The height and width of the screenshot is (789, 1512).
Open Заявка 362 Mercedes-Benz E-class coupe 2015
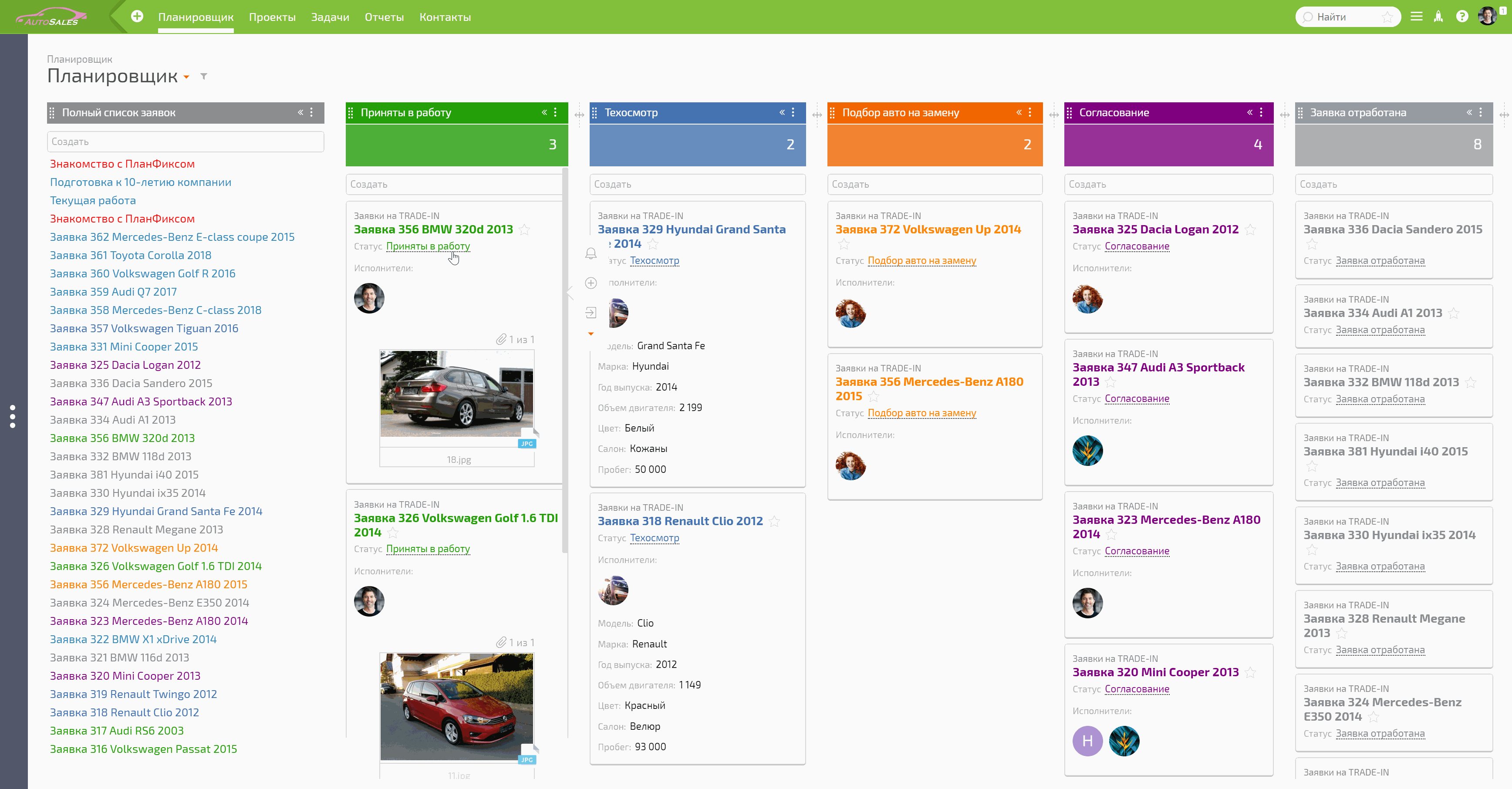point(172,236)
